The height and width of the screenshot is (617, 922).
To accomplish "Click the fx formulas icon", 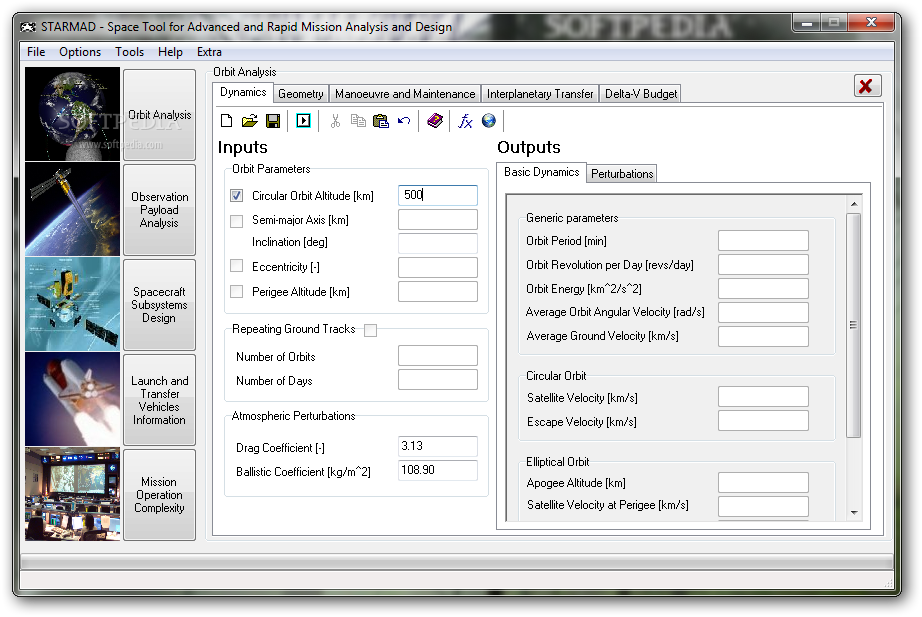I will [465, 121].
